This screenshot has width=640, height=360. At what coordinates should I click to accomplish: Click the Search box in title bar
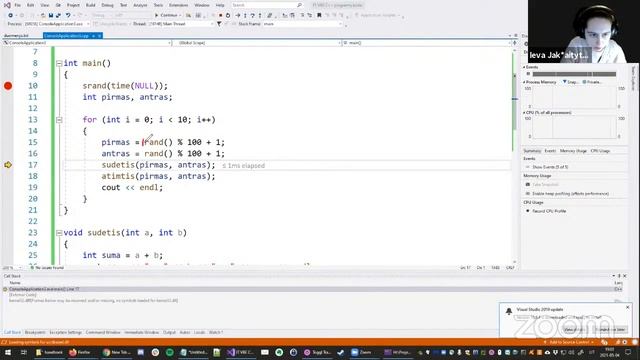[267, 5]
